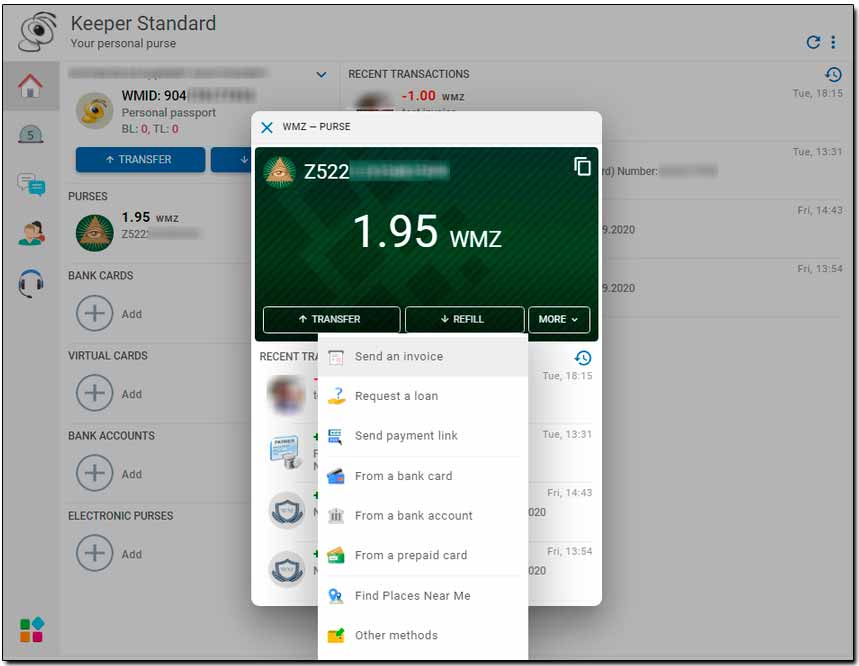859x666 pixels.
Task: Copy the Z522 purse number
Action: tap(582, 166)
